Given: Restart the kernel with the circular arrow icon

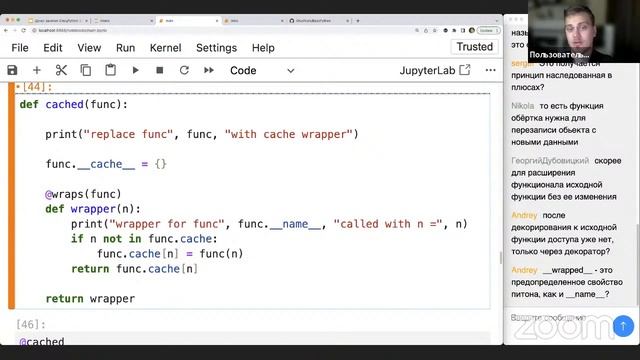Looking at the screenshot, I should pos(184,70).
